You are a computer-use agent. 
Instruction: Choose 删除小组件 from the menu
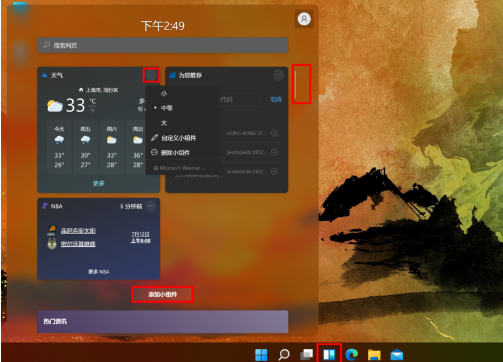[183, 153]
